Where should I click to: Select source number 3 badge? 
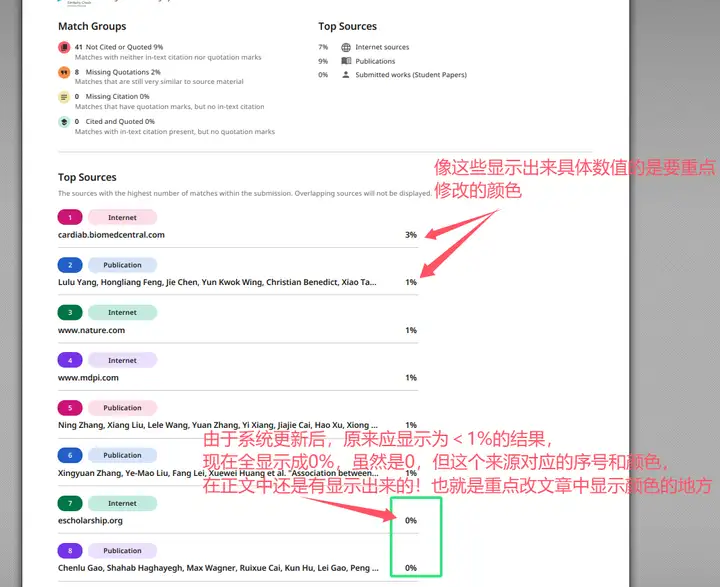[x=70, y=312]
